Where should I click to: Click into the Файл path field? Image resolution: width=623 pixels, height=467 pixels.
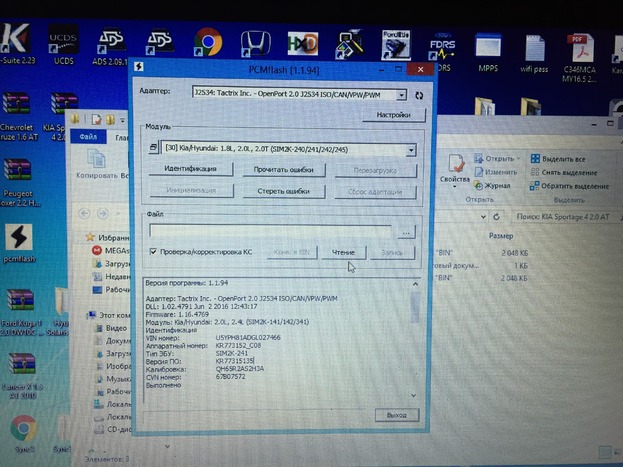(272, 232)
